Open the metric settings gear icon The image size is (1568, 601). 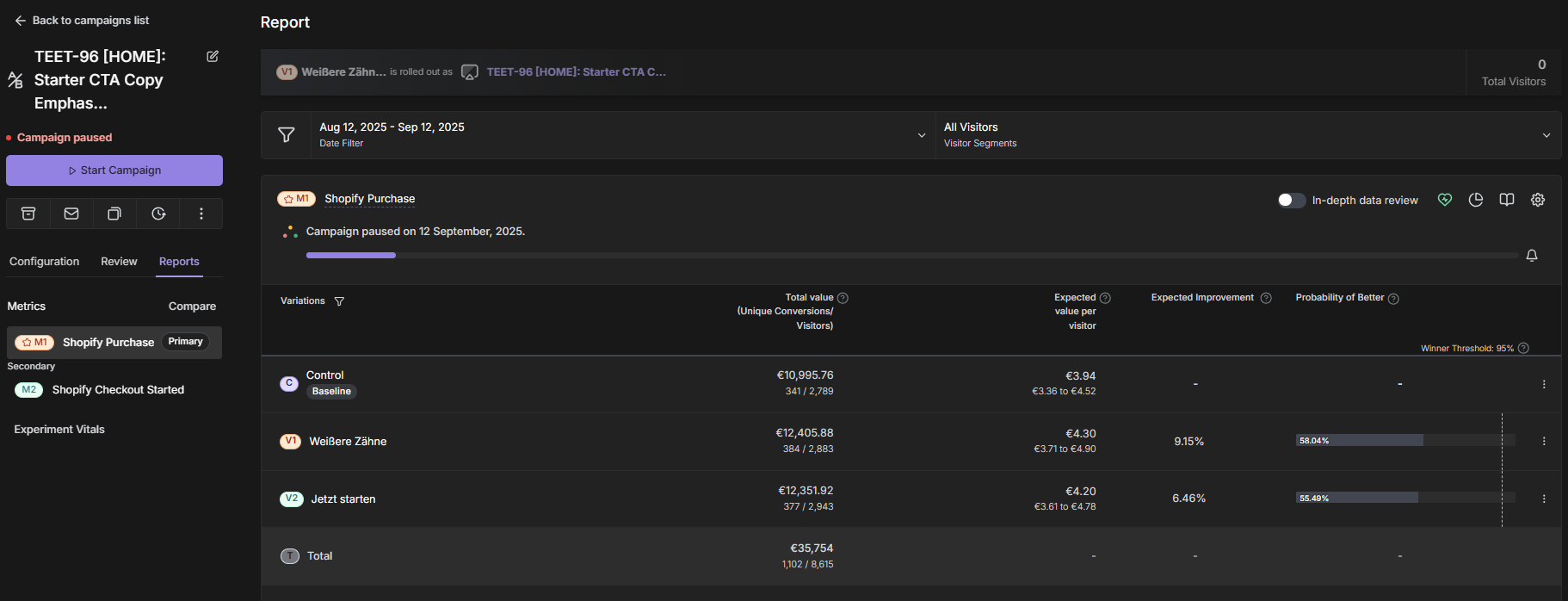click(1538, 200)
